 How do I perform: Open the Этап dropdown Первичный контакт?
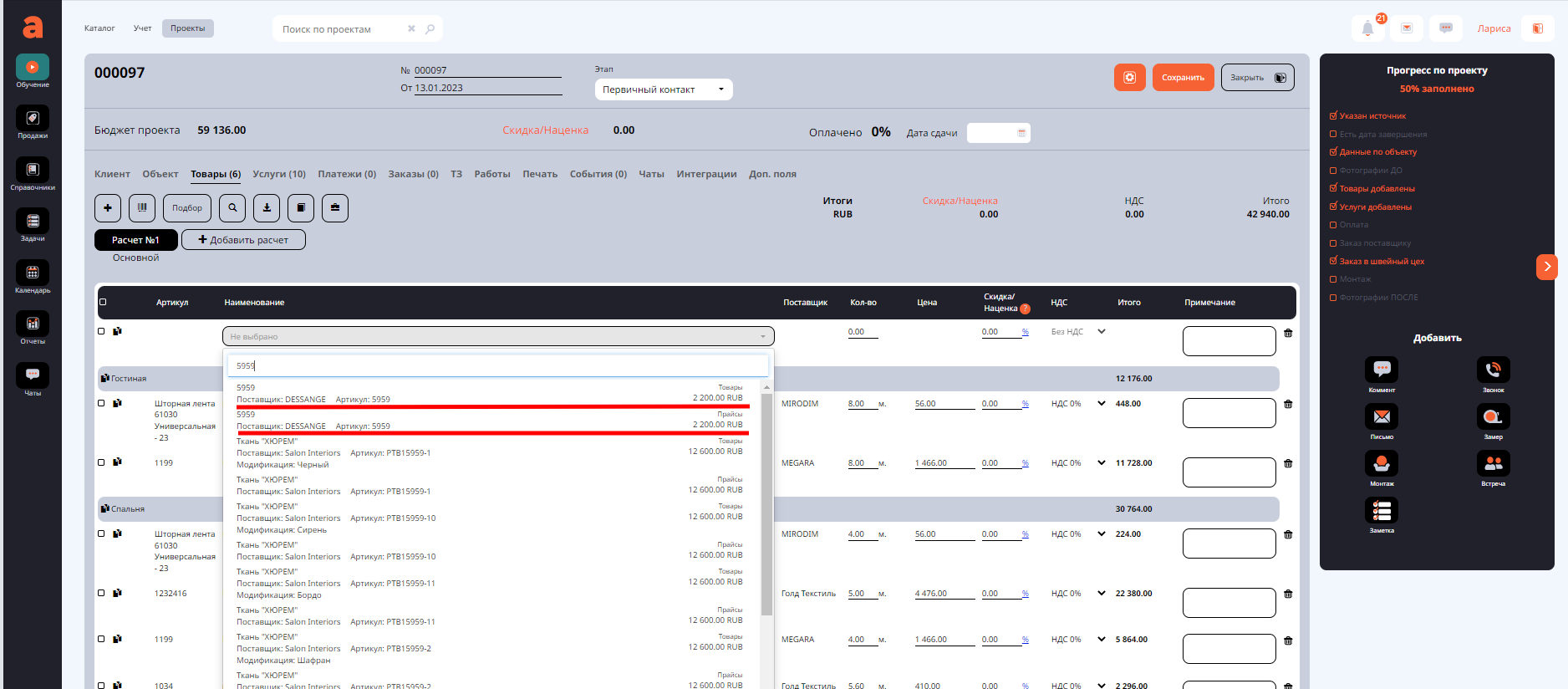coord(663,89)
